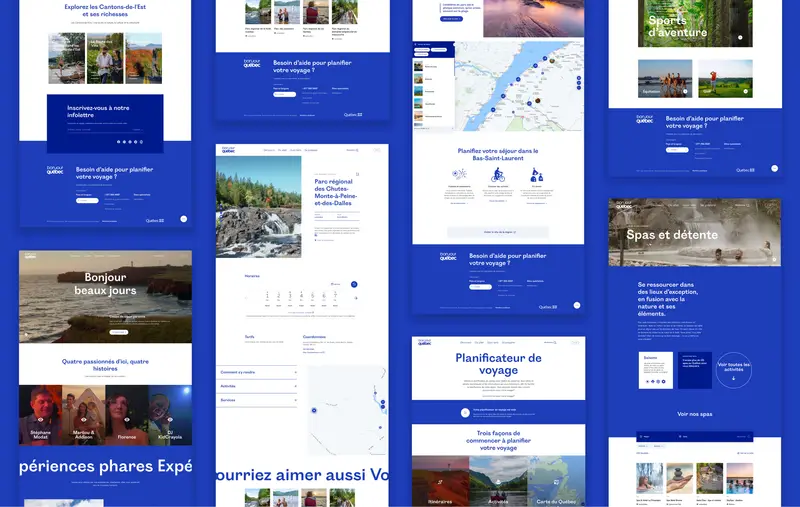This screenshot has width=800, height=507.
Task: Select day 4 in Horaires week
Action: click(301, 297)
